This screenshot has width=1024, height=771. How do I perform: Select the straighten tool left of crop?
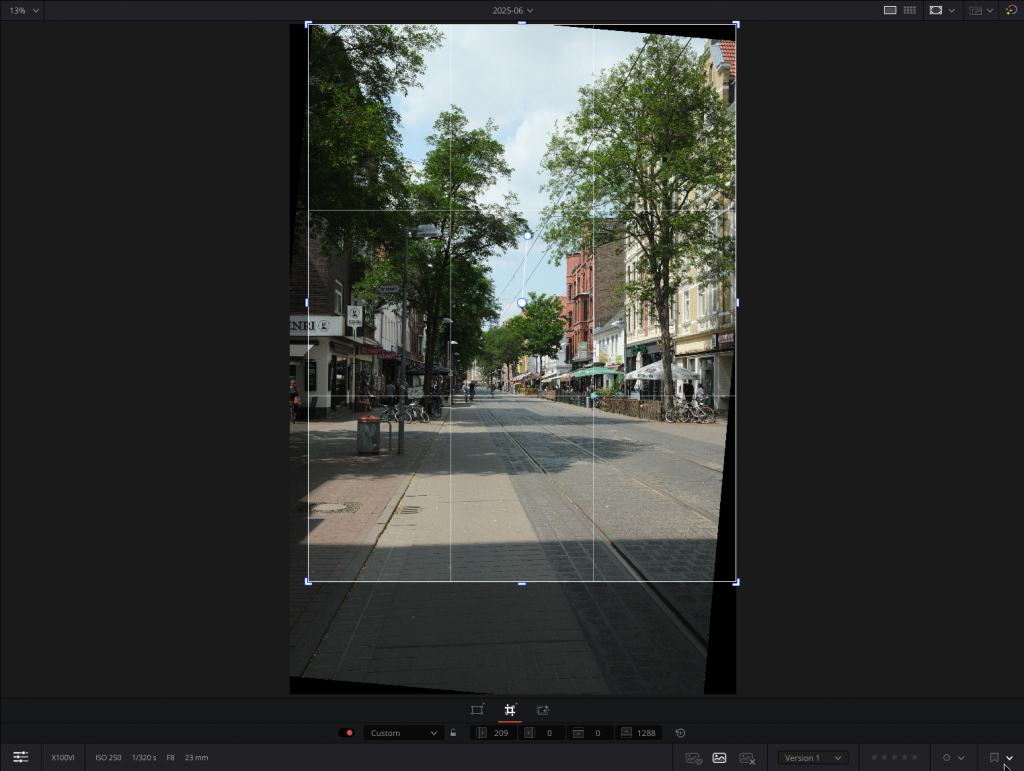[x=476, y=709]
